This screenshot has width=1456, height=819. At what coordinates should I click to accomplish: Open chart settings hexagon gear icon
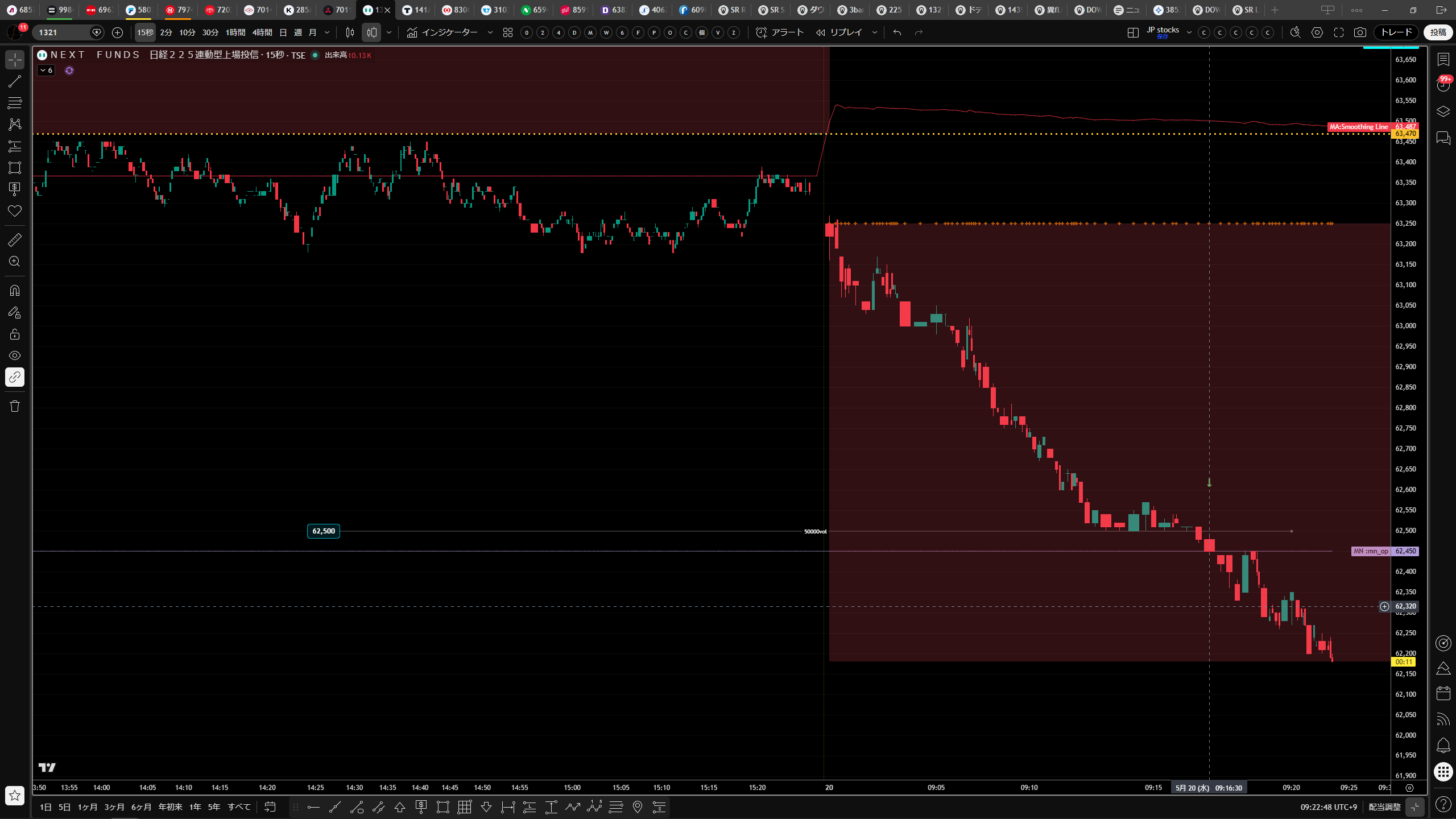pyautogui.click(x=1317, y=32)
